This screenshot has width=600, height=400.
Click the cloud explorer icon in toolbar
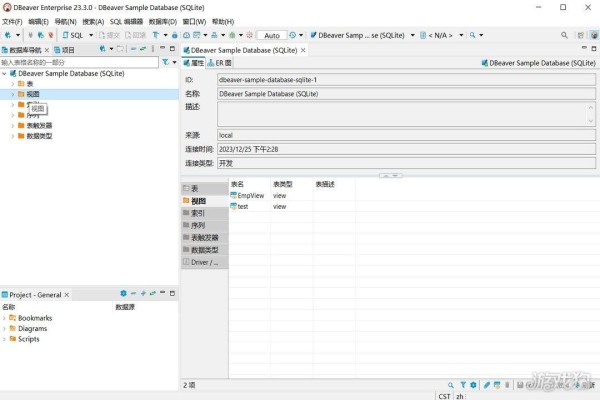click(x=186, y=35)
